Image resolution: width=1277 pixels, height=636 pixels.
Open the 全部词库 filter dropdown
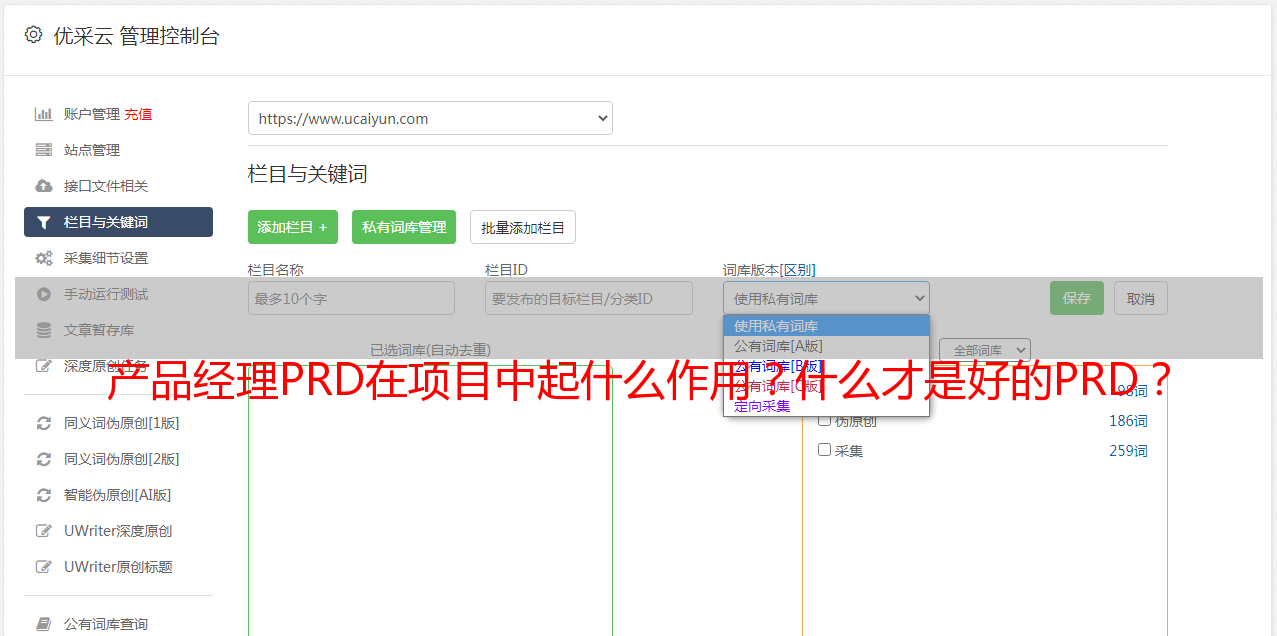click(985, 350)
